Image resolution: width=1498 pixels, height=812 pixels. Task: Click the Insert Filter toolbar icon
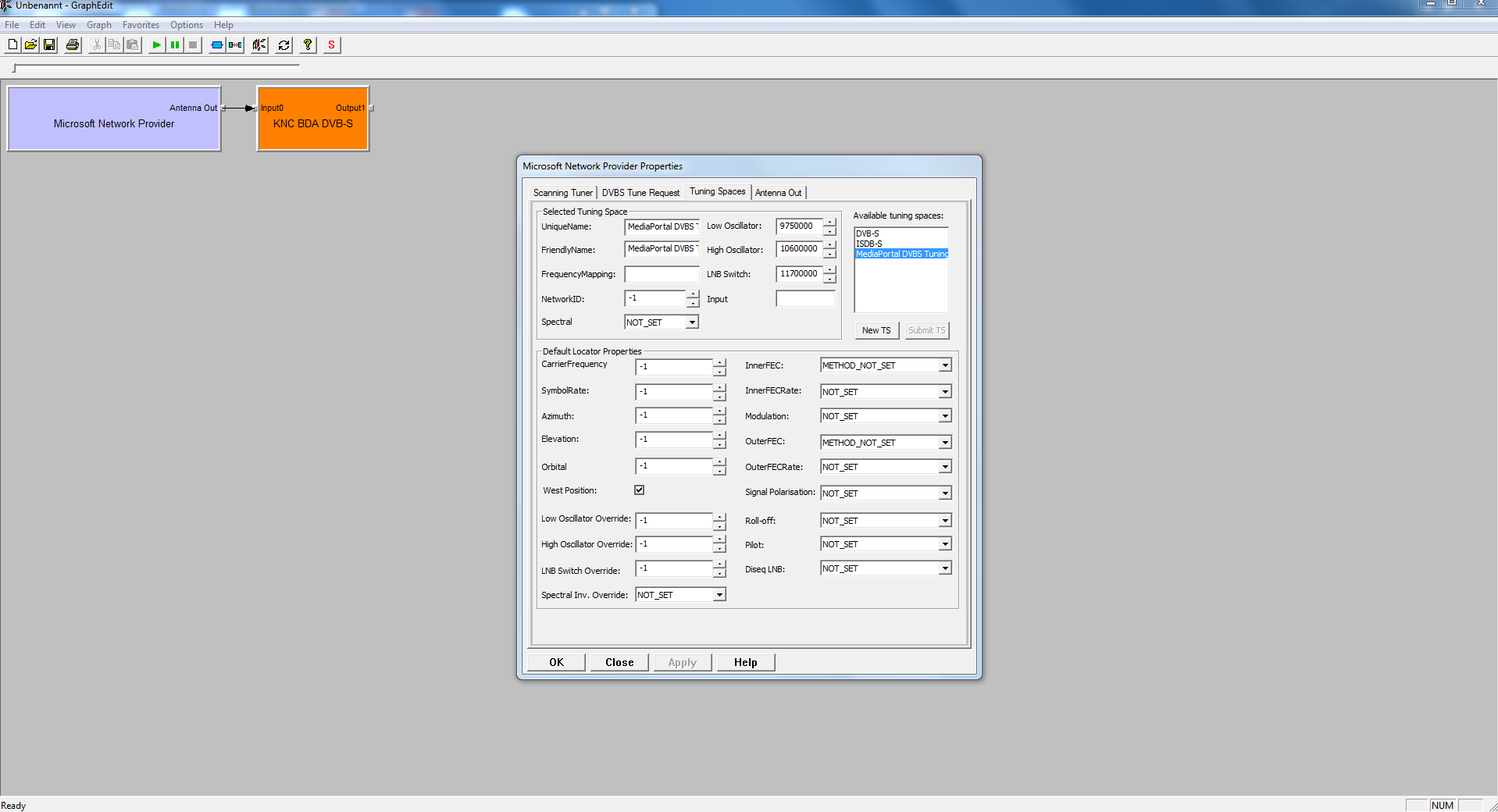pos(217,45)
